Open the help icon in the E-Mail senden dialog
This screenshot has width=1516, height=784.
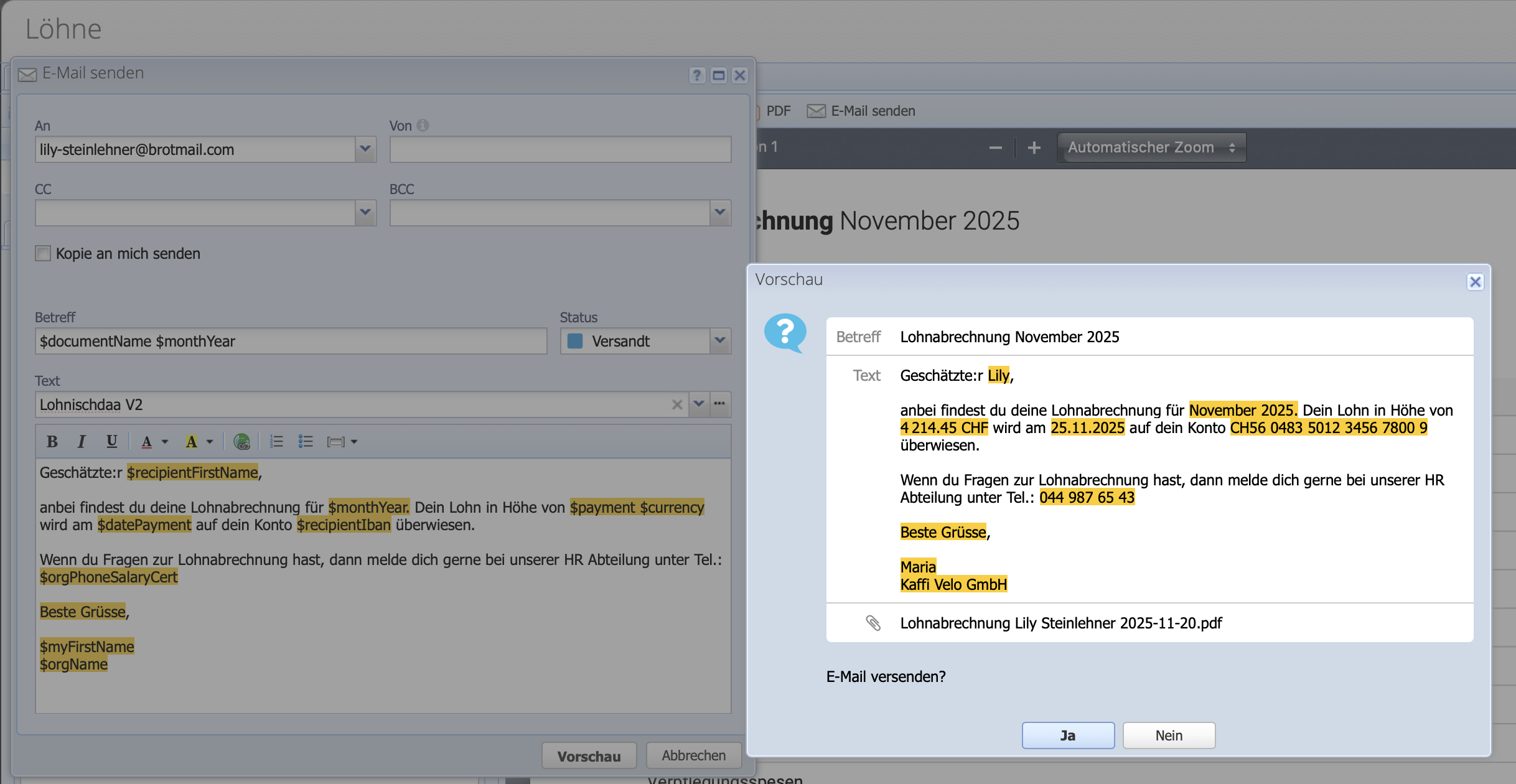[x=697, y=75]
